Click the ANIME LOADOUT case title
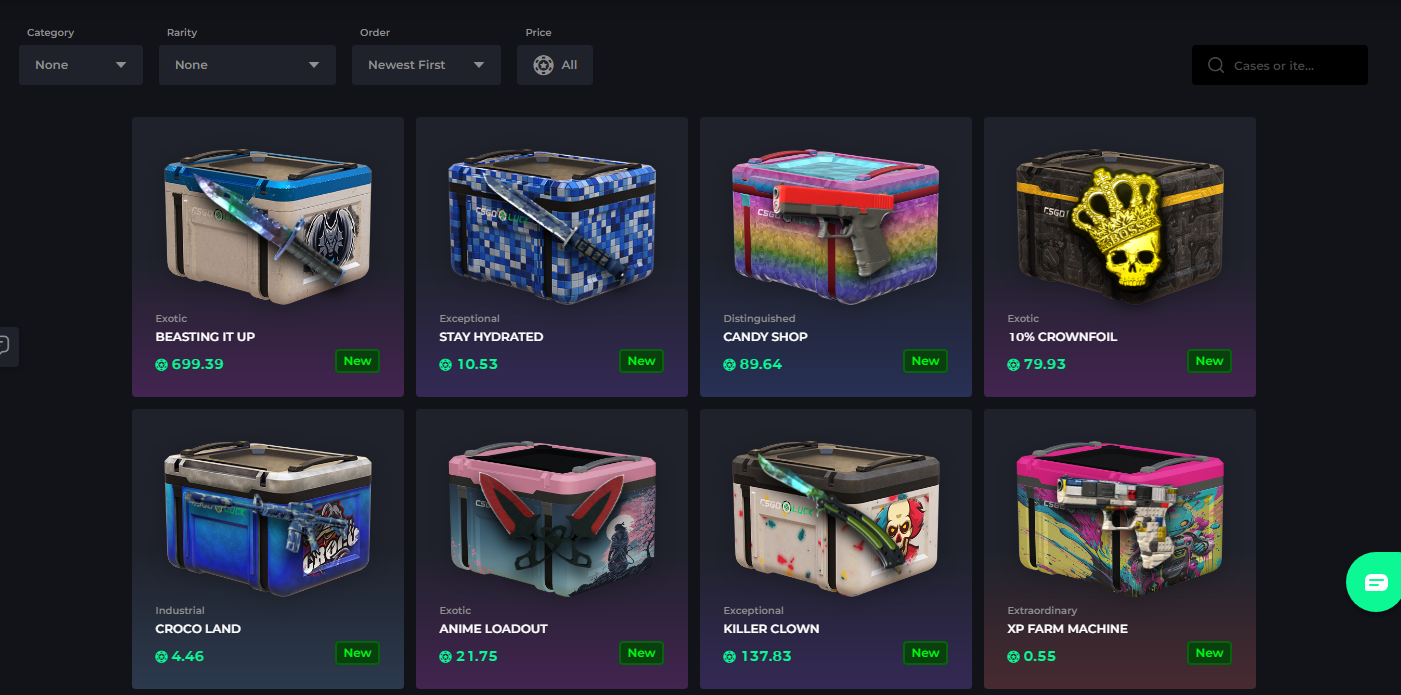The image size is (1401, 695). (x=493, y=629)
